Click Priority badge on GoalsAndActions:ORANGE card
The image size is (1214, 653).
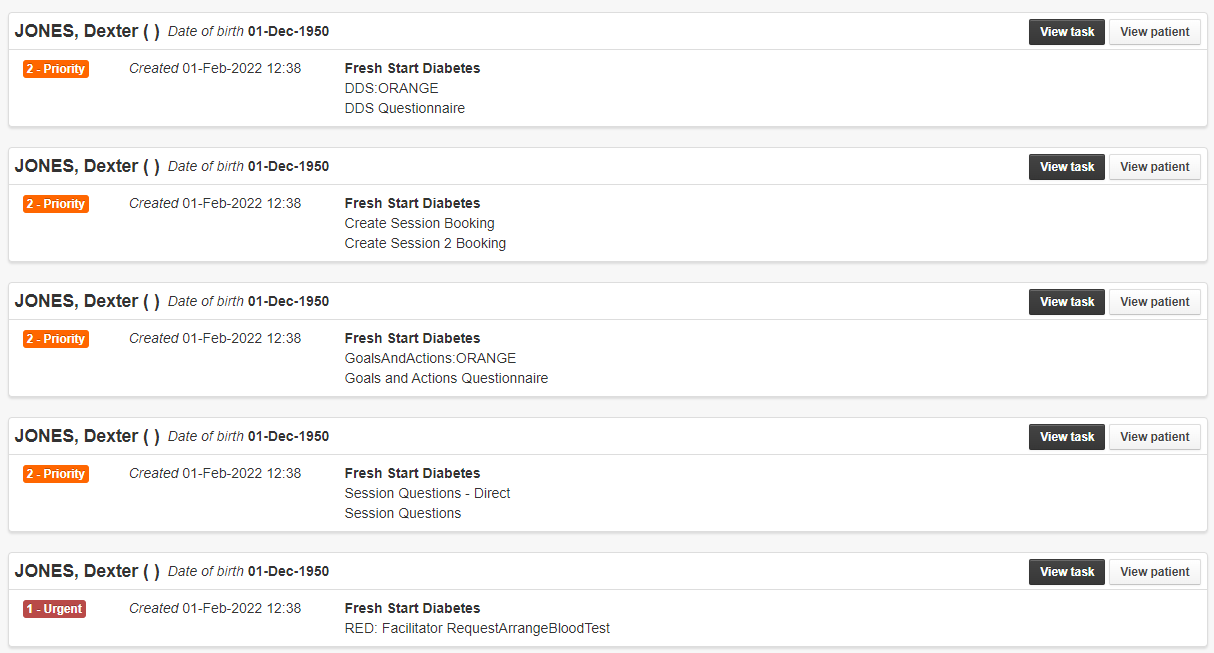point(56,339)
